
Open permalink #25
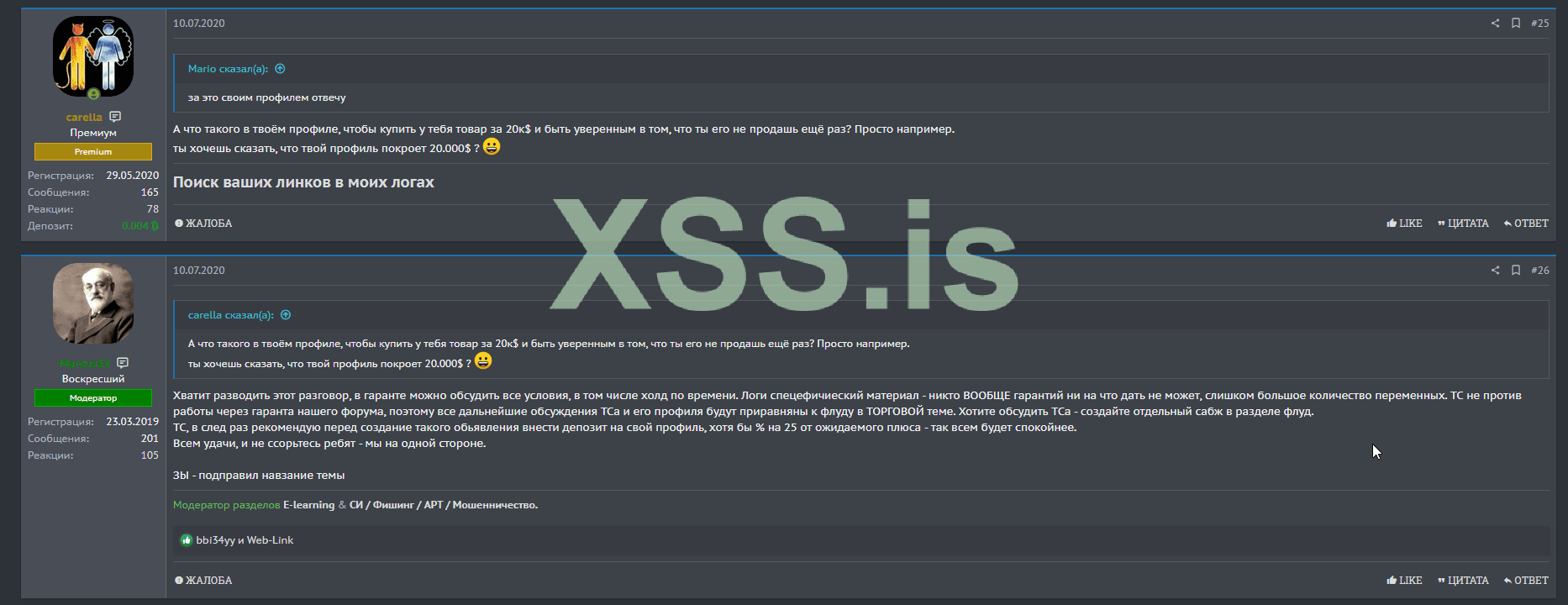1539,24
